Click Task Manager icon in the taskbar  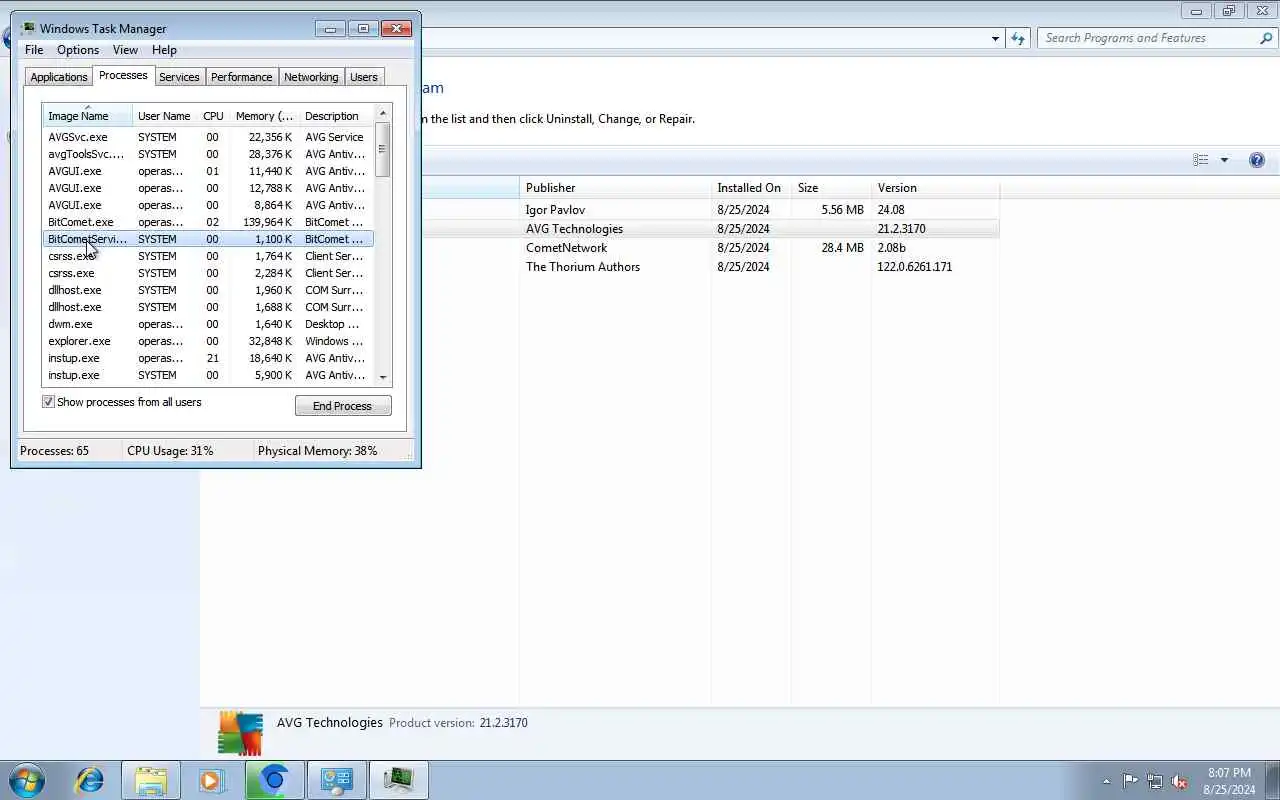pos(399,780)
